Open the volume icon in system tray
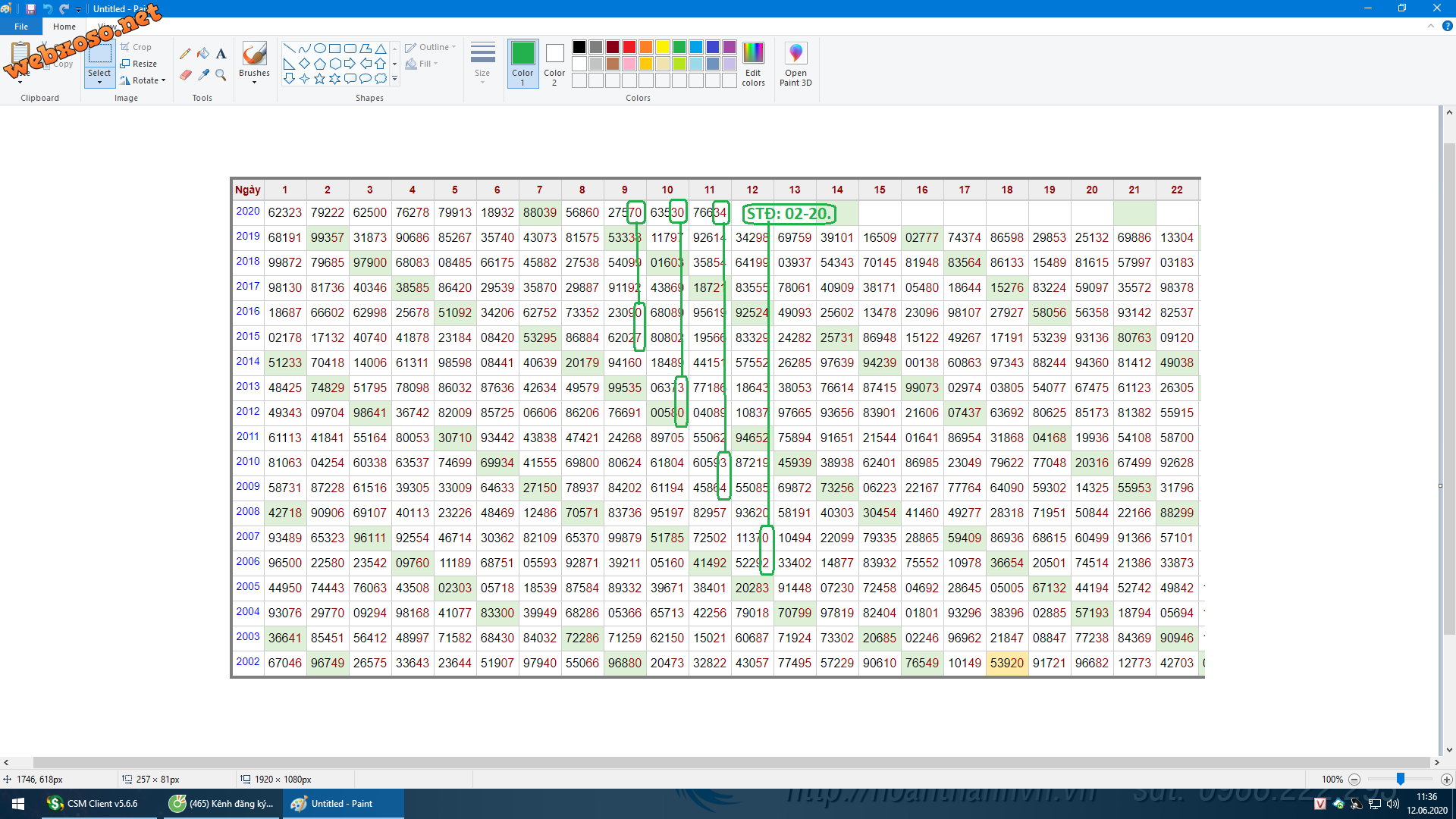The height and width of the screenshot is (819, 1456). click(1392, 804)
